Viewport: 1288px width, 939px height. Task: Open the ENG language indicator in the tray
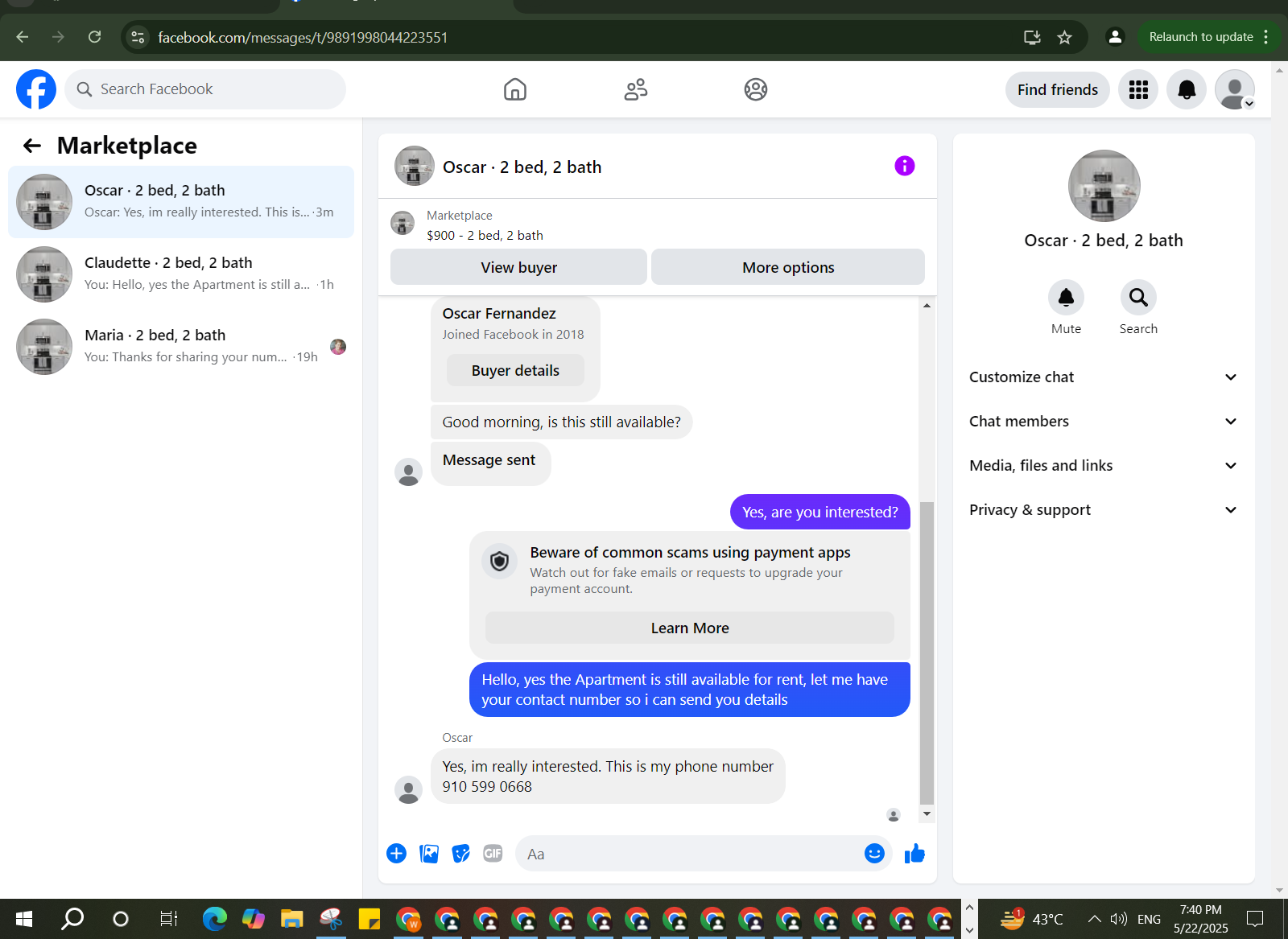(x=1149, y=919)
